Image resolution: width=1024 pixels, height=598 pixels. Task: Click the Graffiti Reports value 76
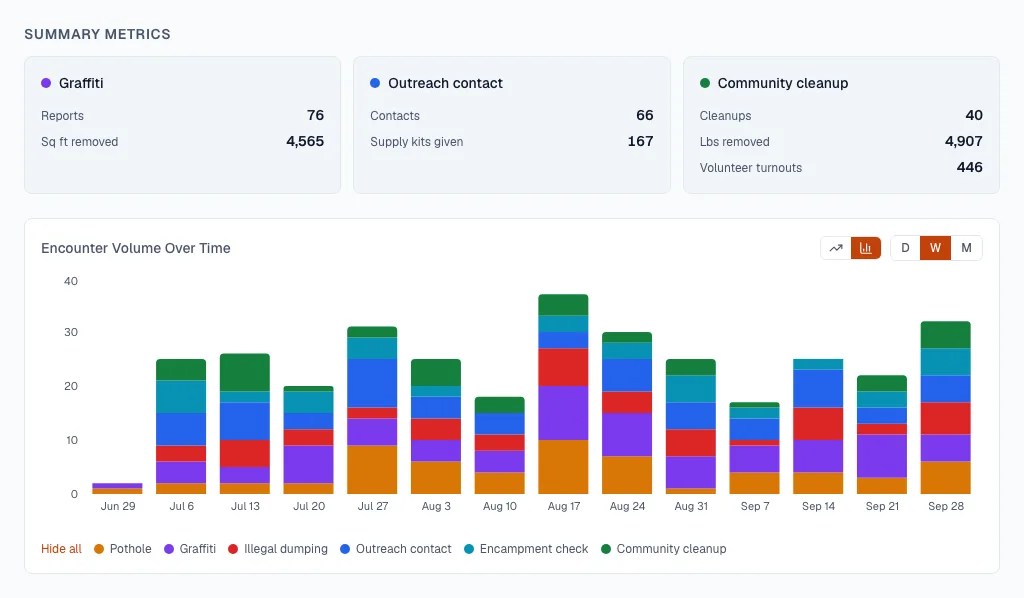(x=315, y=116)
